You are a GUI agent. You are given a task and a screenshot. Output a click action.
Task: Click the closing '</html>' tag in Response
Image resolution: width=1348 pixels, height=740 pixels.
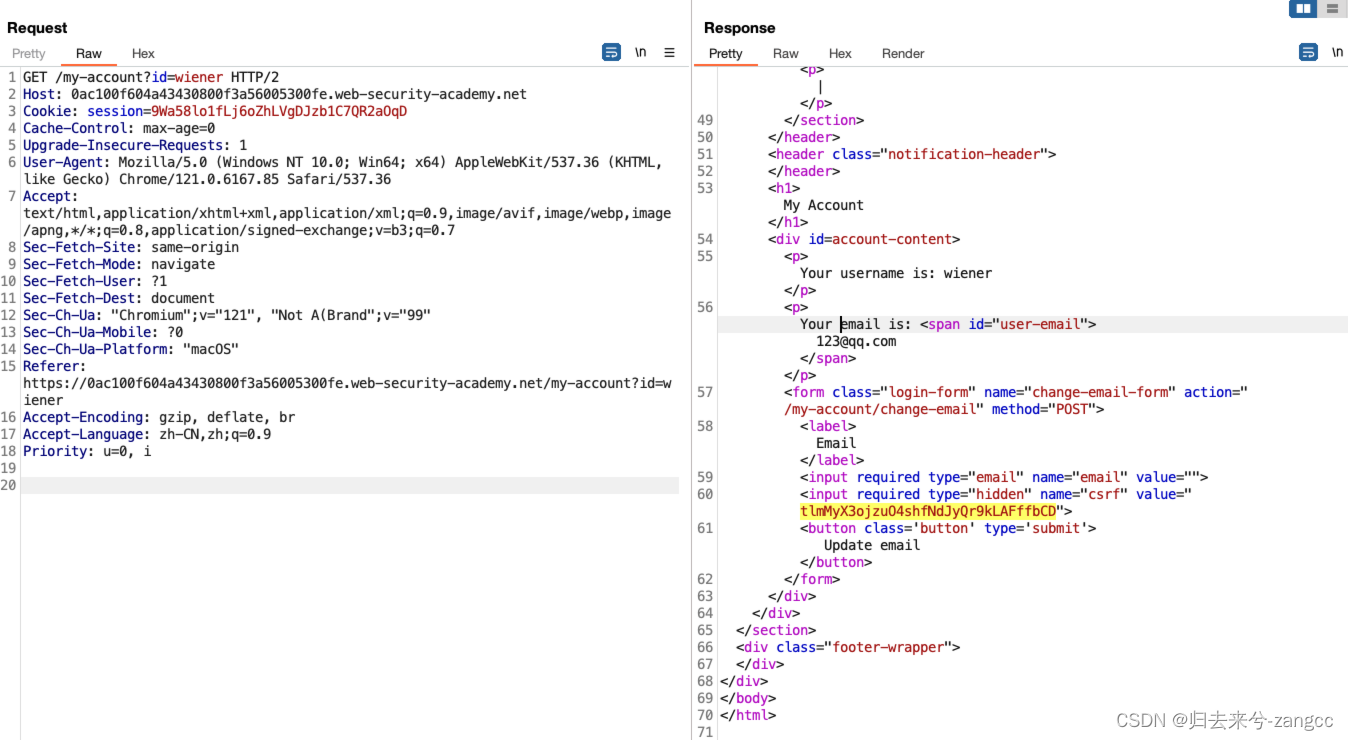(x=748, y=715)
